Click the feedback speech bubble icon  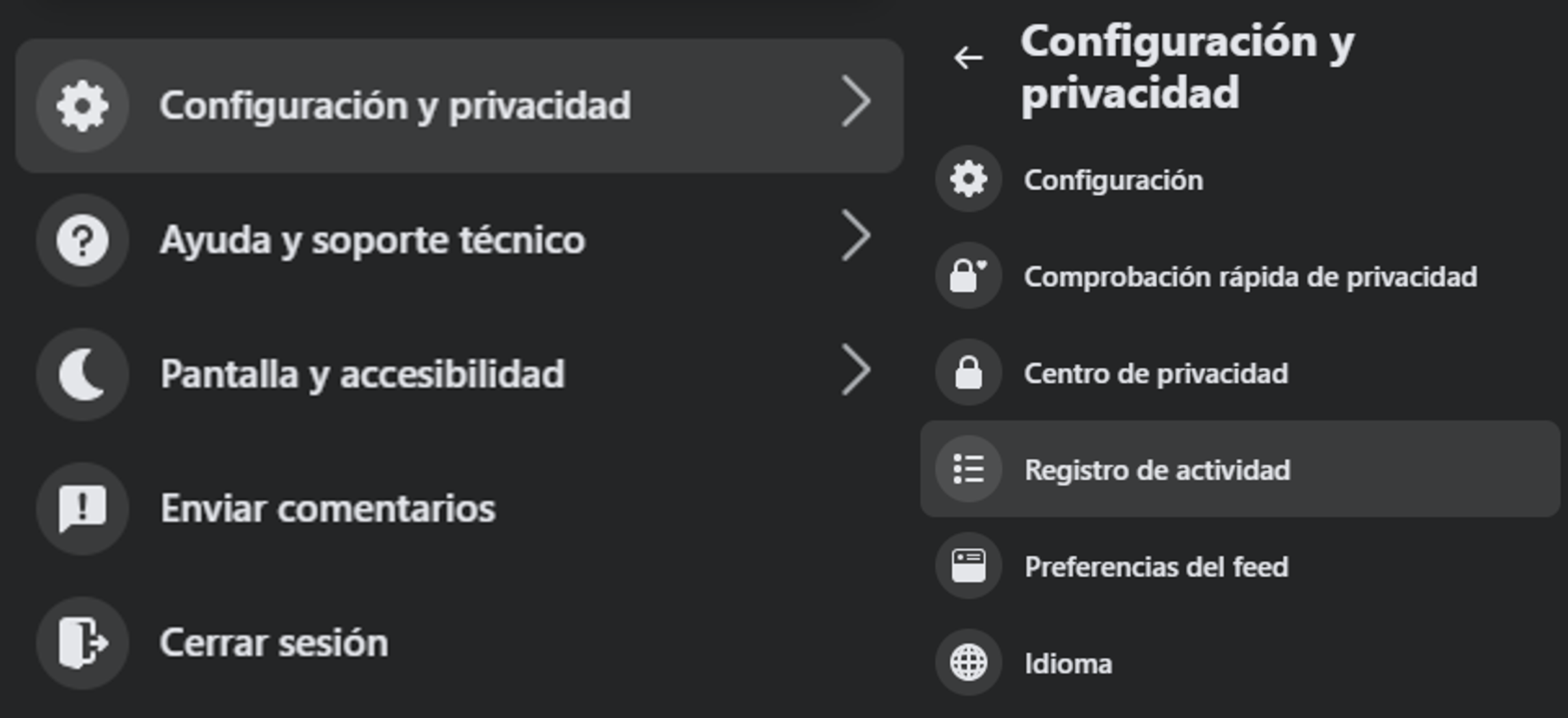[x=81, y=507]
